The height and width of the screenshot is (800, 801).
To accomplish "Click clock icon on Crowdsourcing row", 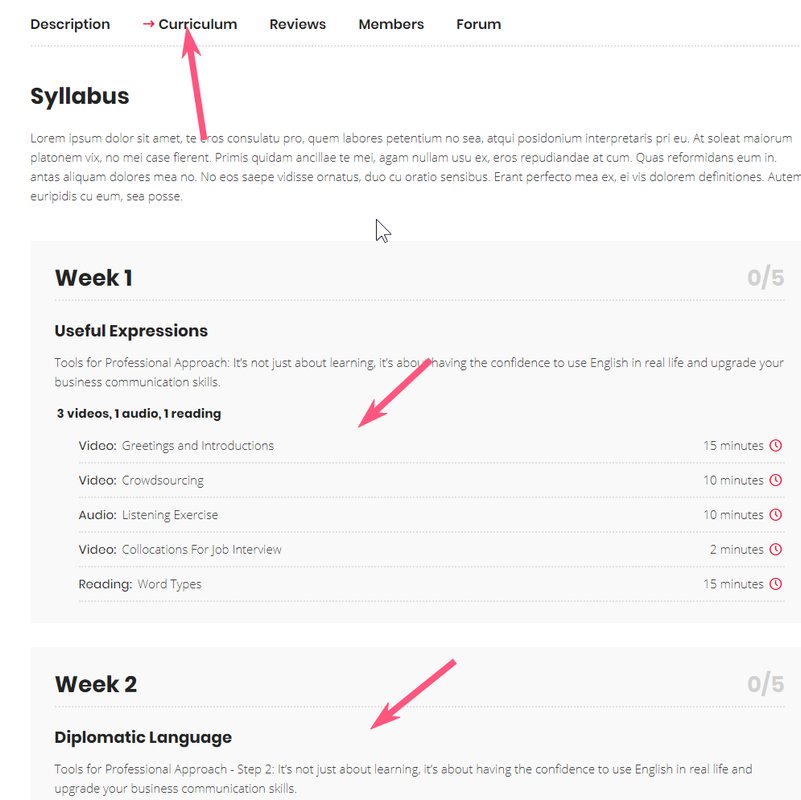I will (775, 480).
